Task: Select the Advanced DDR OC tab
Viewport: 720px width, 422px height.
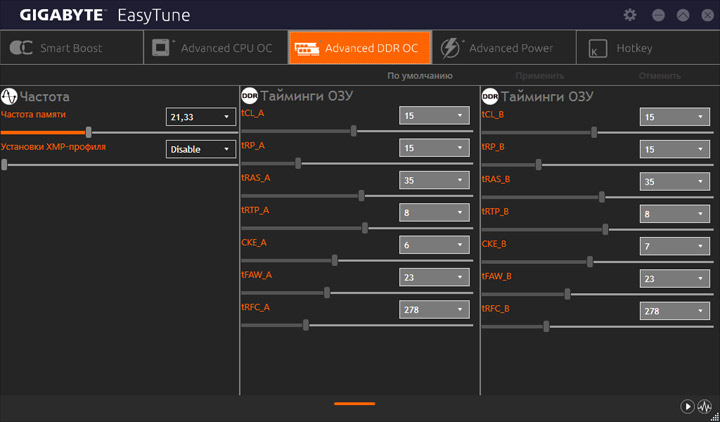Action: tap(360, 48)
